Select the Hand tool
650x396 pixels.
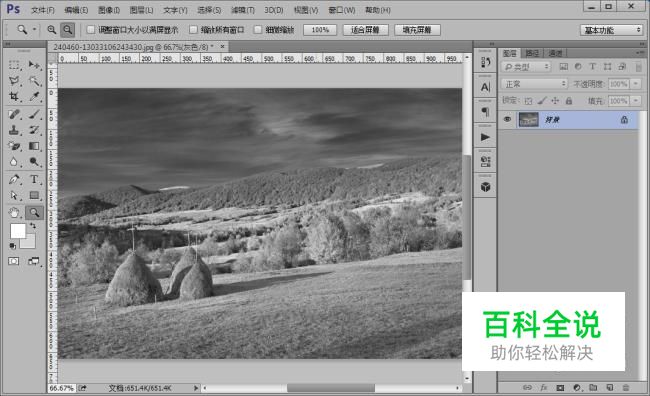pyautogui.click(x=14, y=213)
